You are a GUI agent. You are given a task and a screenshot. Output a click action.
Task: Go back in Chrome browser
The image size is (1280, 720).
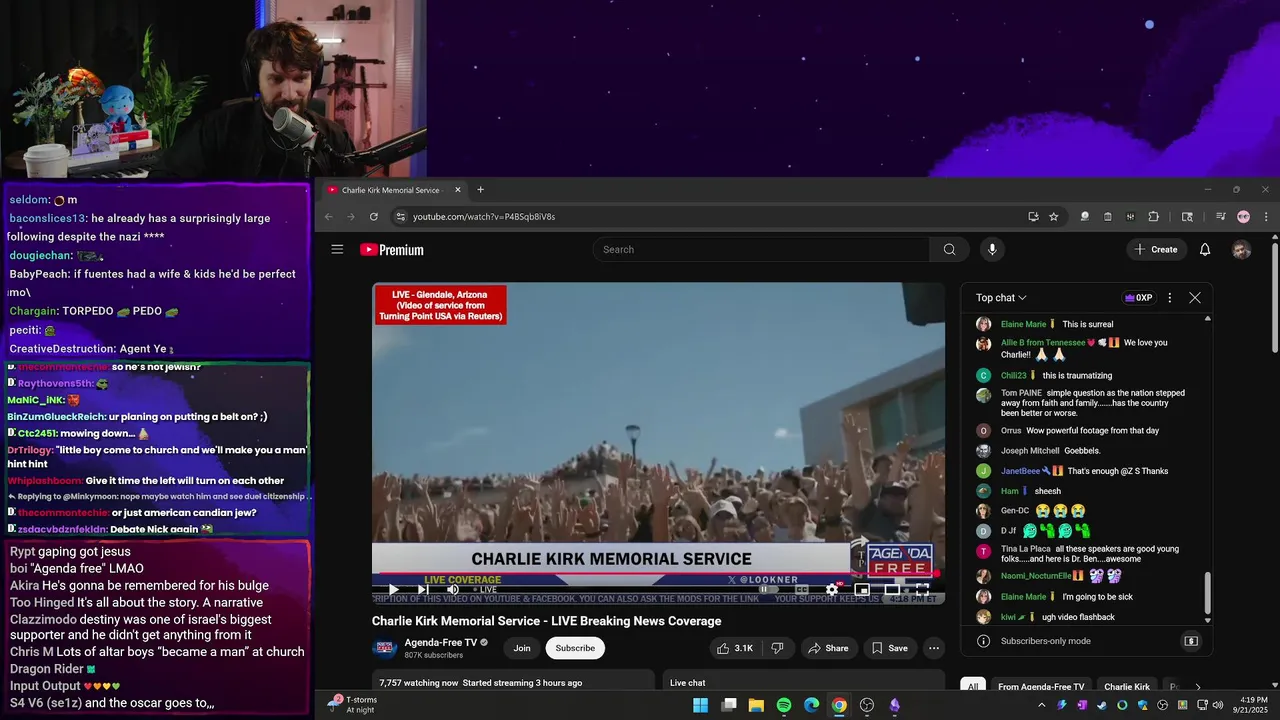[329, 216]
